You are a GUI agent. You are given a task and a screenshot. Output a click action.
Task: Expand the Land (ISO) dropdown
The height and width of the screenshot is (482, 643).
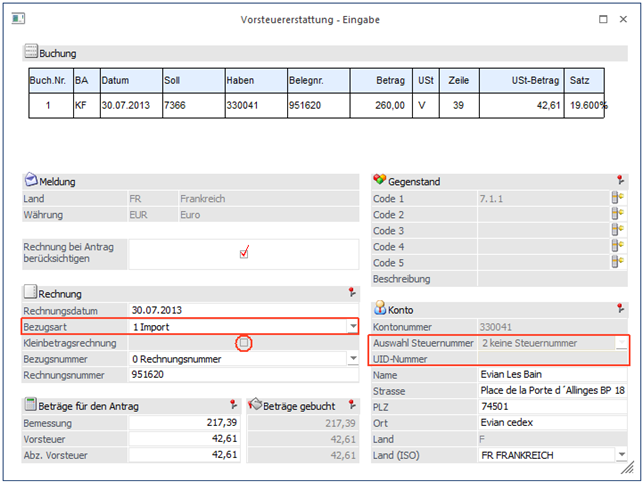click(x=623, y=455)
